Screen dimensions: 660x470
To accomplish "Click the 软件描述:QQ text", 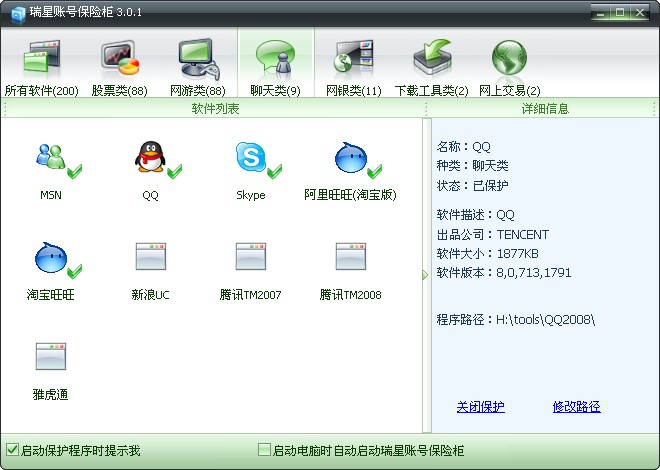I will 476,215.
